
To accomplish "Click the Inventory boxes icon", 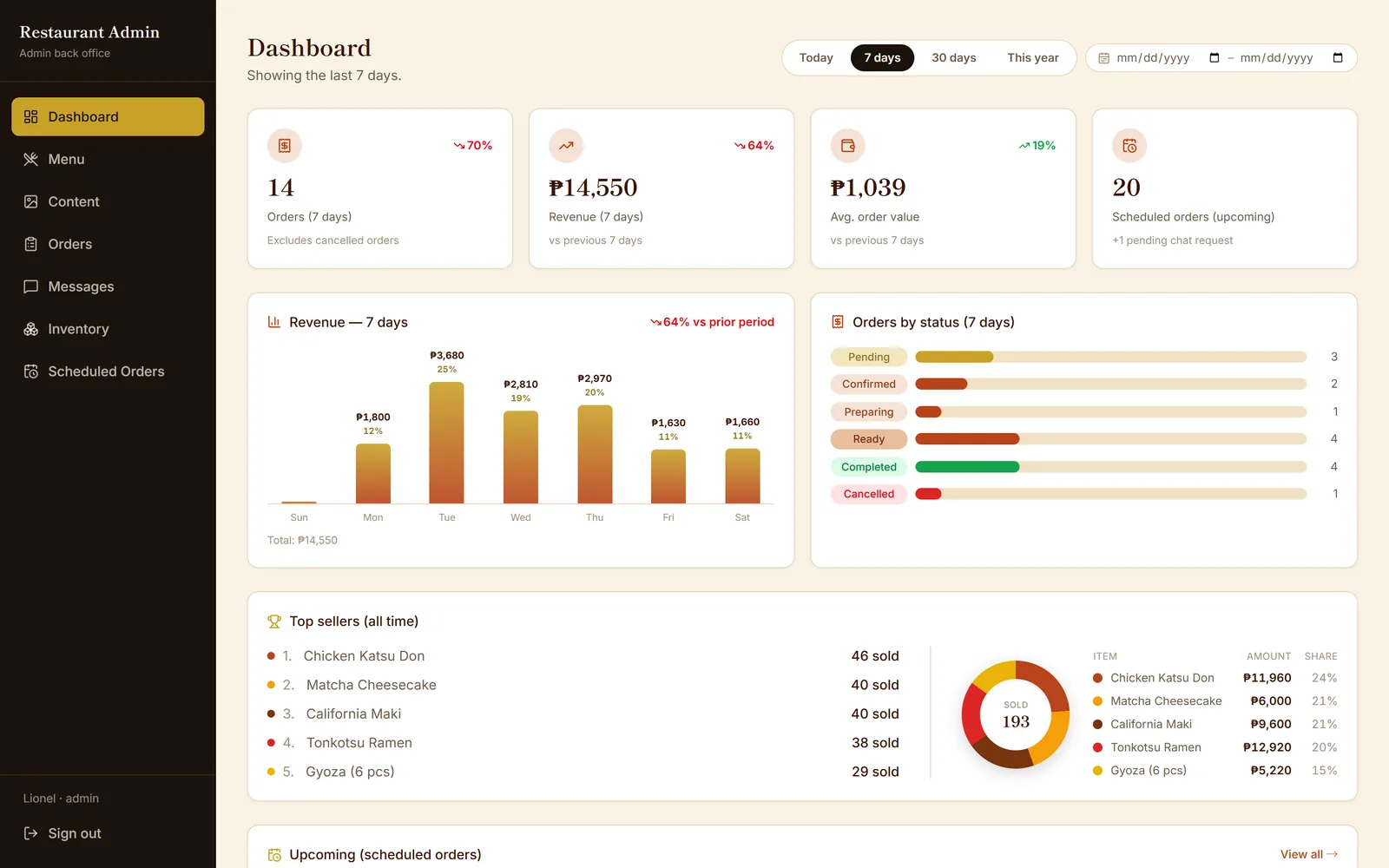I will [x=31, y=329].
